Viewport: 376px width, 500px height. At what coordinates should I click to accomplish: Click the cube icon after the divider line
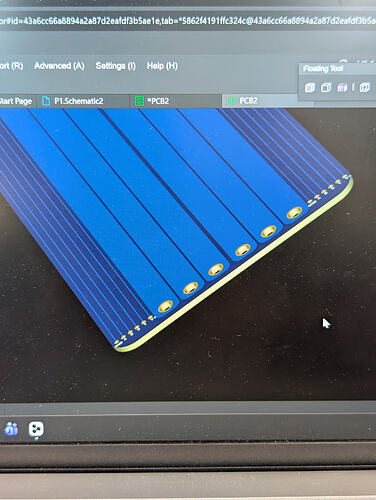(x=365, y=87)
